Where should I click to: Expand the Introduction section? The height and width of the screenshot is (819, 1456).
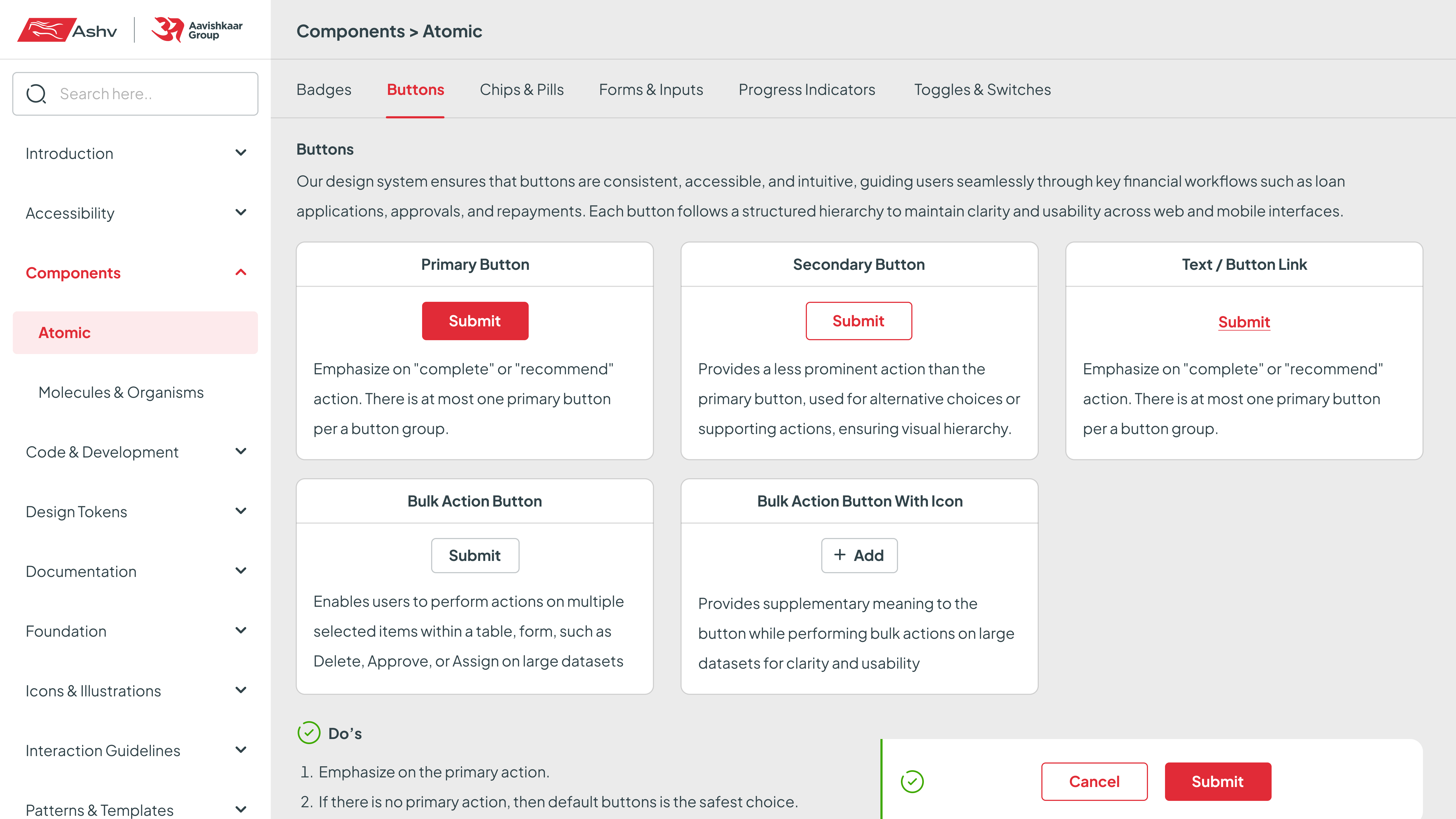coord(241,153)
